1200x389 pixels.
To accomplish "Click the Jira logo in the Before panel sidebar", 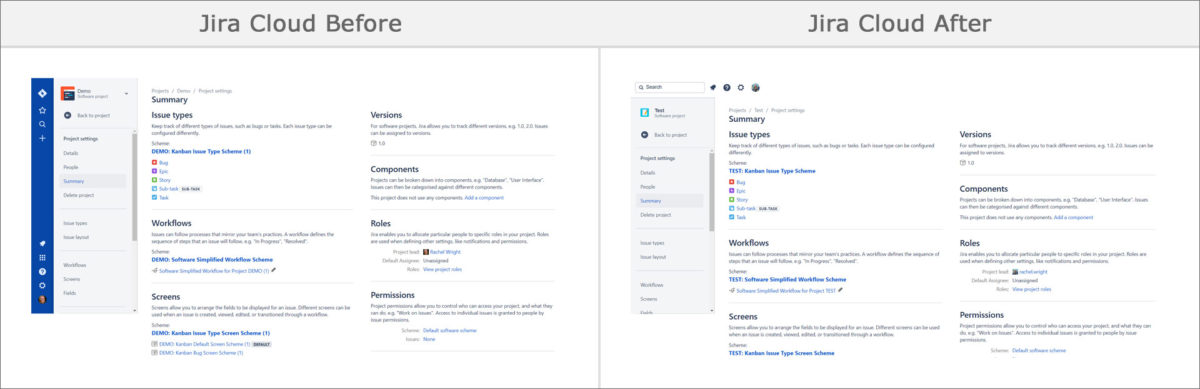I will pyautogui.click(x=42, y=93).
